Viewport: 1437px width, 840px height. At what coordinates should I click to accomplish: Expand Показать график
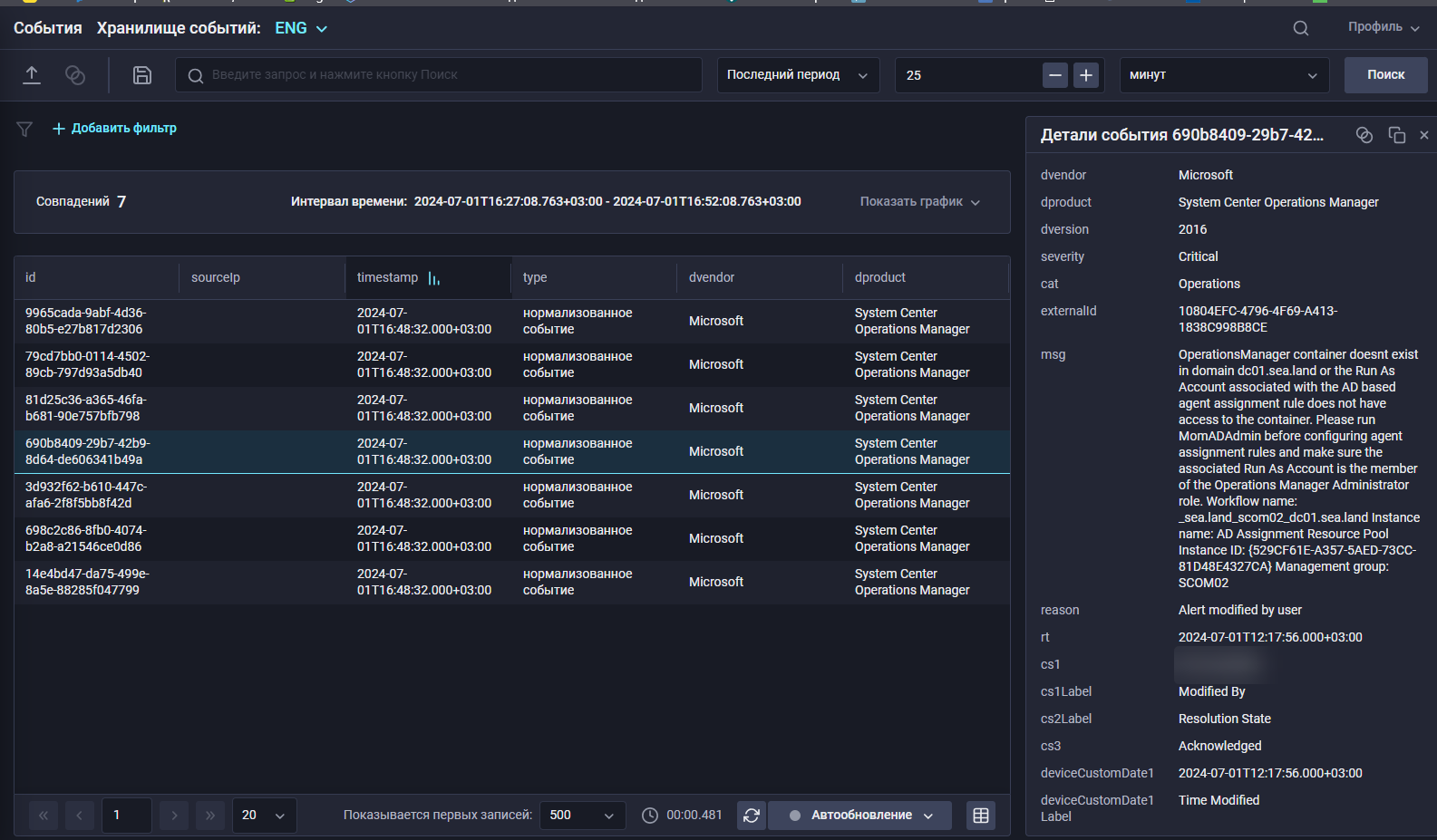pos(920,202)
